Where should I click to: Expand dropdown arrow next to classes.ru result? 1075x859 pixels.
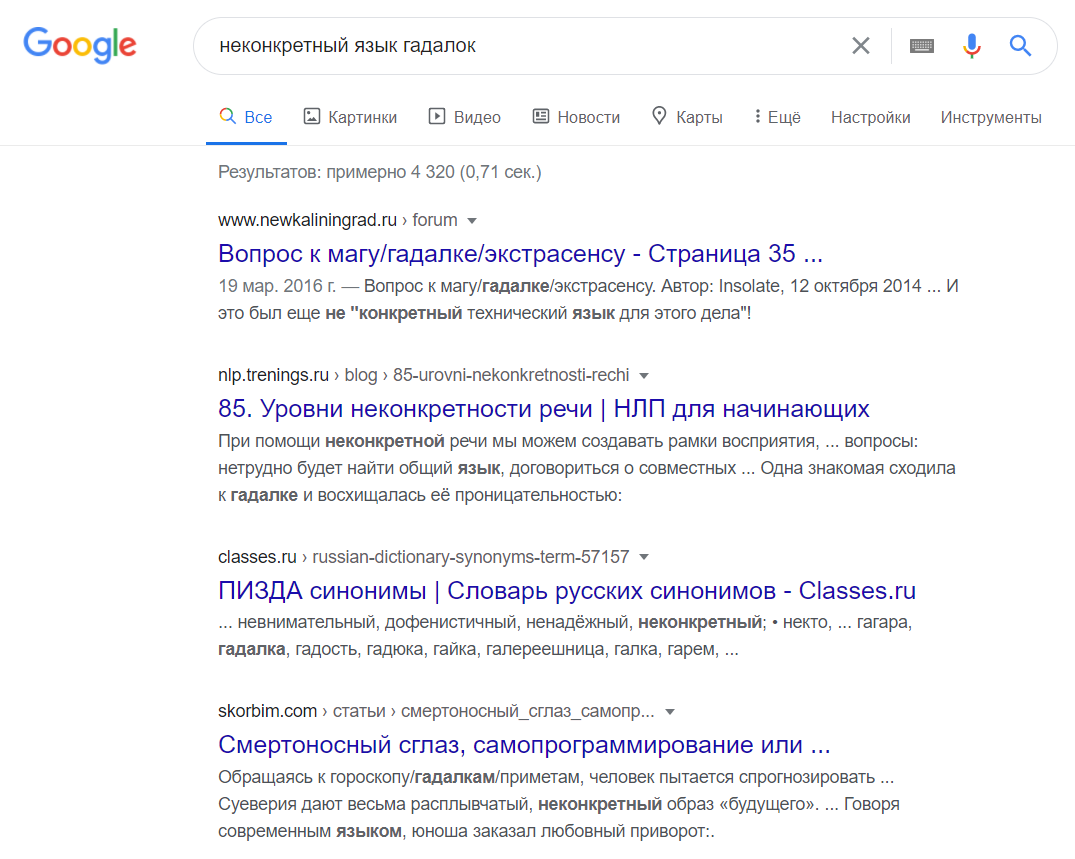pos(644,557)
